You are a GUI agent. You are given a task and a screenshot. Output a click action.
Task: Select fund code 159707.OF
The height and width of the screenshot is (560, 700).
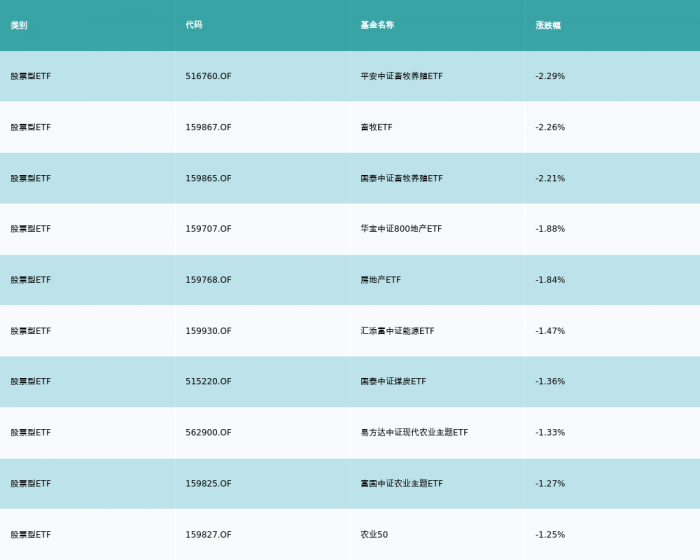(208, 229)
